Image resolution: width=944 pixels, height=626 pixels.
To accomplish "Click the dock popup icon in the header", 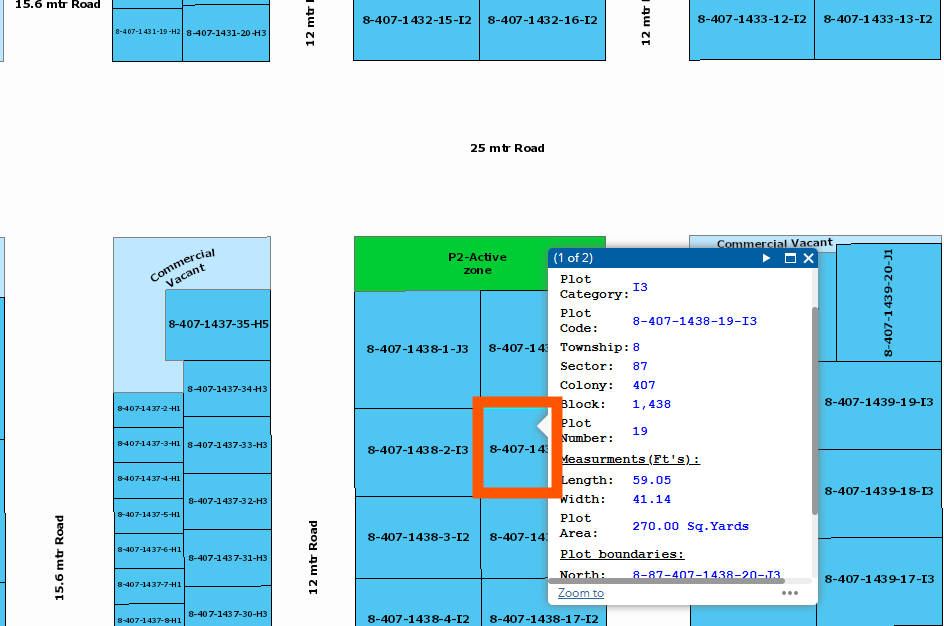I will tap(789, 258).
